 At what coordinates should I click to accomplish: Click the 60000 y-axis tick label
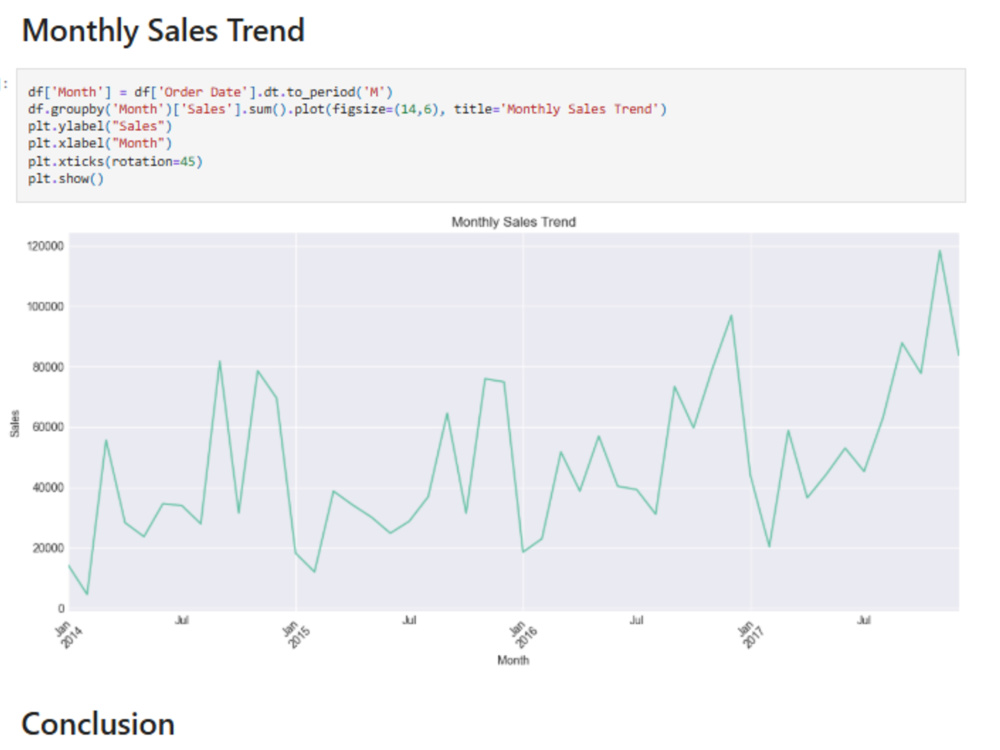[48, 427]
